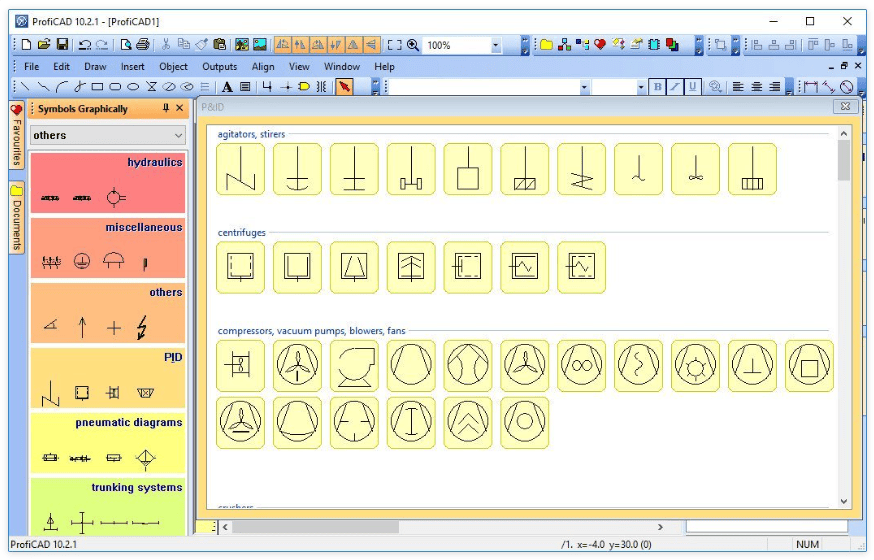This screenshot has width=874, height=560.
Task: Close the P&ID symbol panel
Action: coord(845,106)
